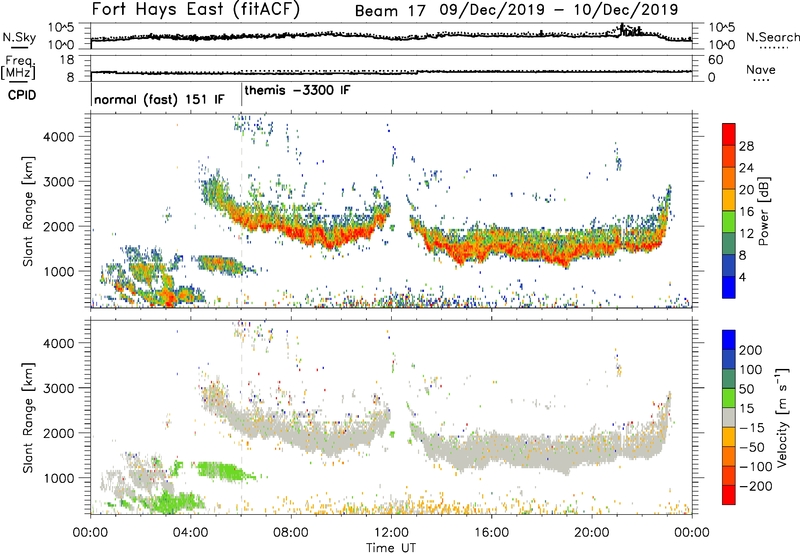This screenshot has width=800, height=554.
Task: Click the "4000" tick of power panel
Action: 58,137
